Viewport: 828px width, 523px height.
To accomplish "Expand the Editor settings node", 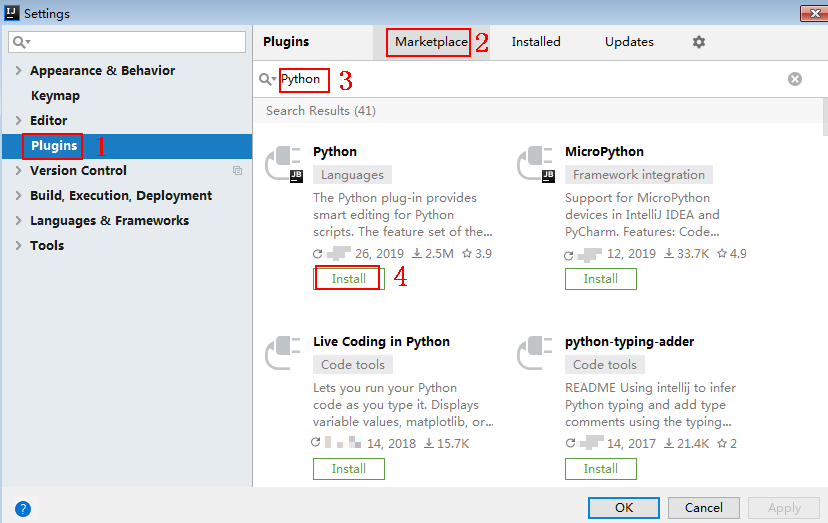I will pos(18,120).
